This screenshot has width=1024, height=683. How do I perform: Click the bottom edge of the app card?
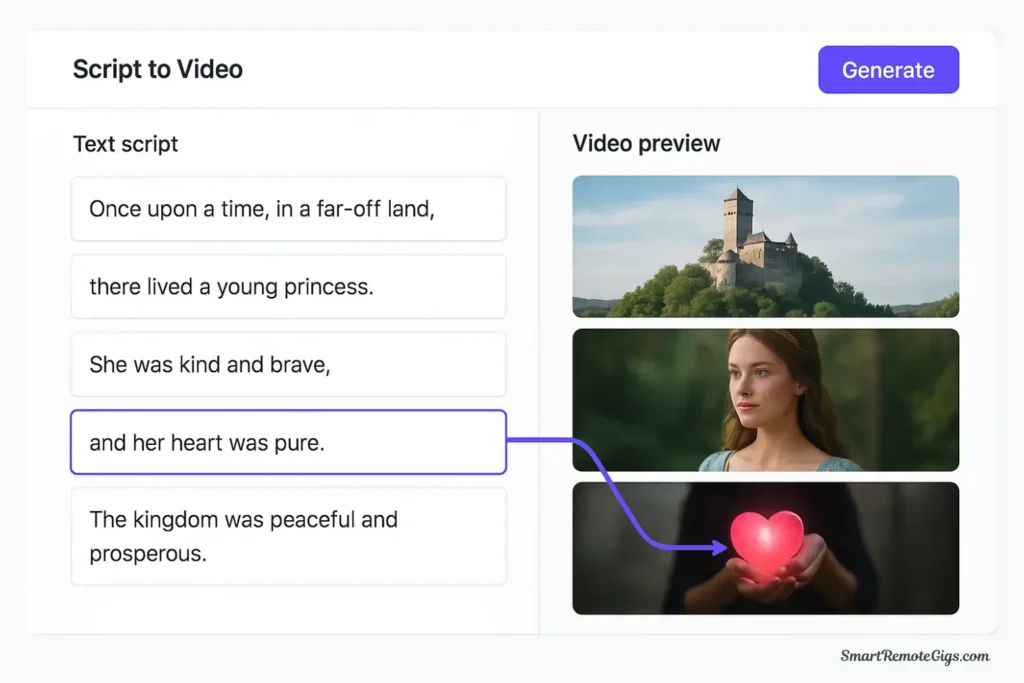click(x=512, y=631)
